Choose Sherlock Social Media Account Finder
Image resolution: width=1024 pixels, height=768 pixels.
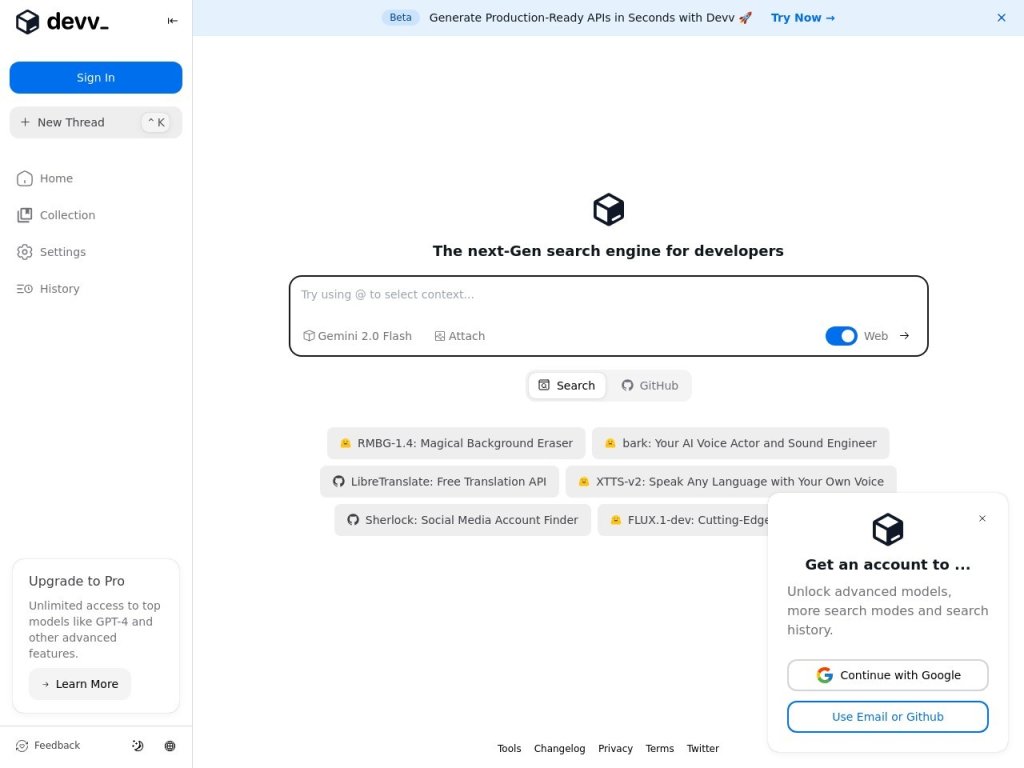click(x=462, y=520)
